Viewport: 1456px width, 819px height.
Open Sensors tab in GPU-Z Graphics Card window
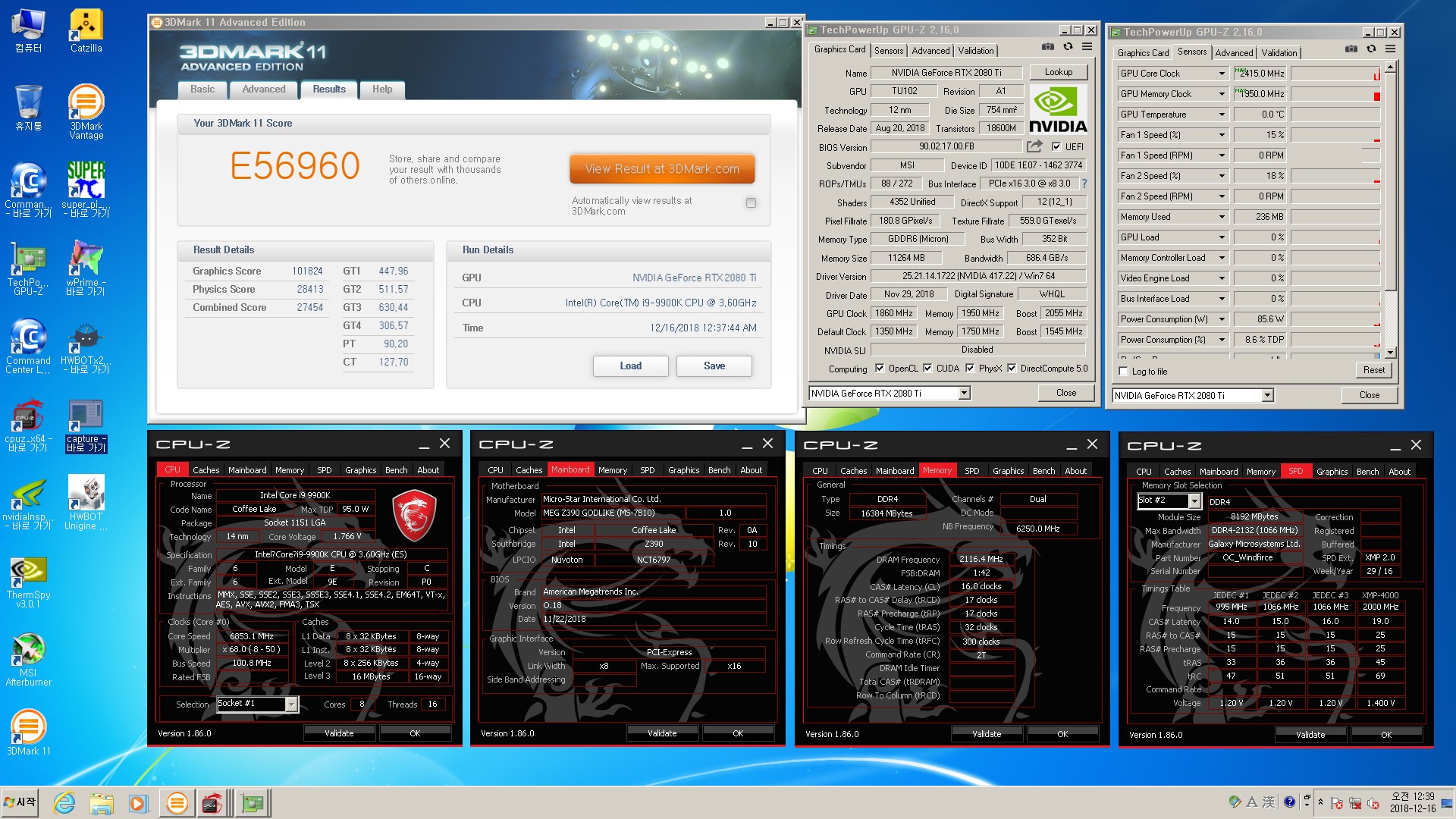coord(889,51)
